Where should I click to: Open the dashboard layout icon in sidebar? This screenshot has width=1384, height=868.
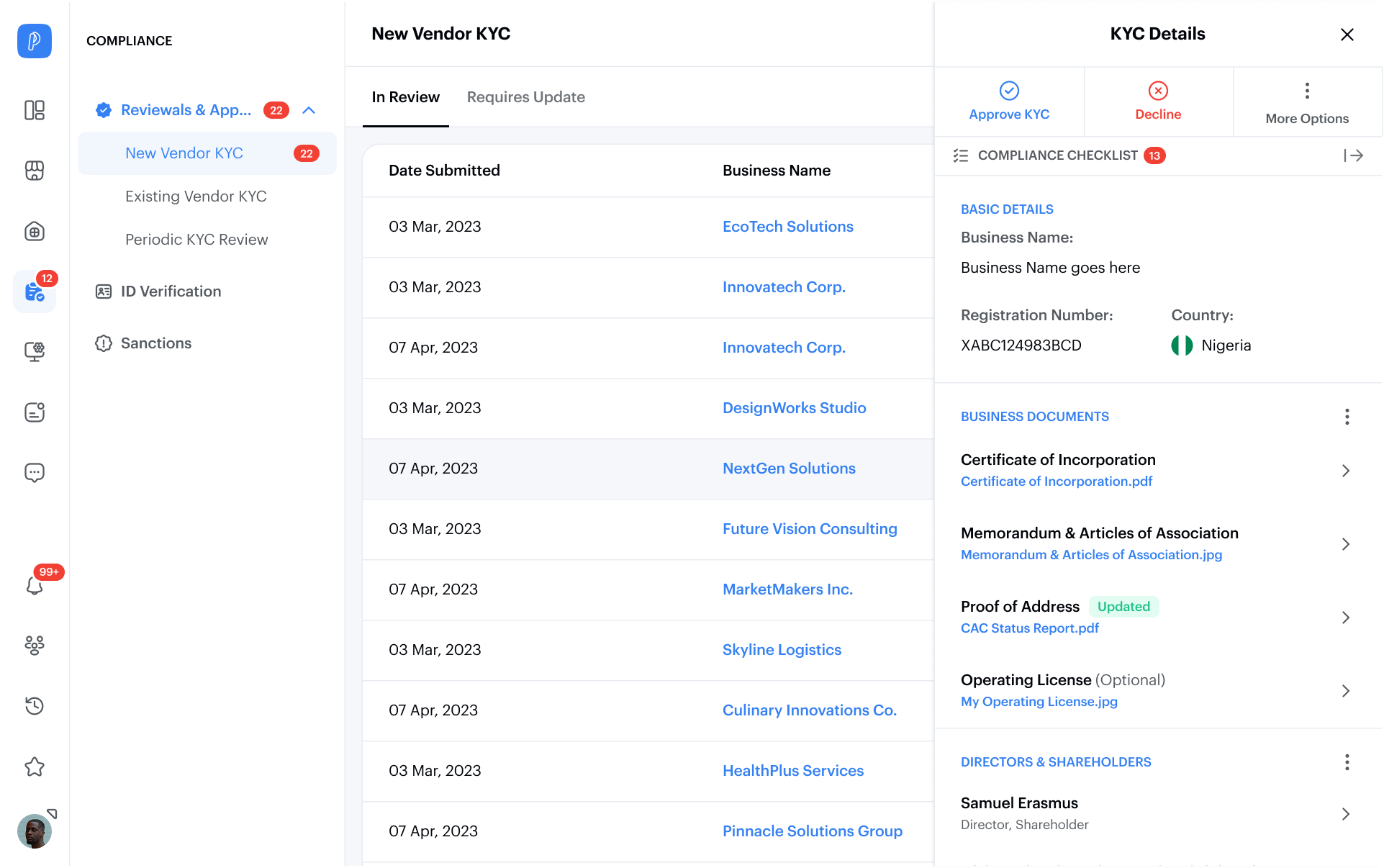click(34, 110)
